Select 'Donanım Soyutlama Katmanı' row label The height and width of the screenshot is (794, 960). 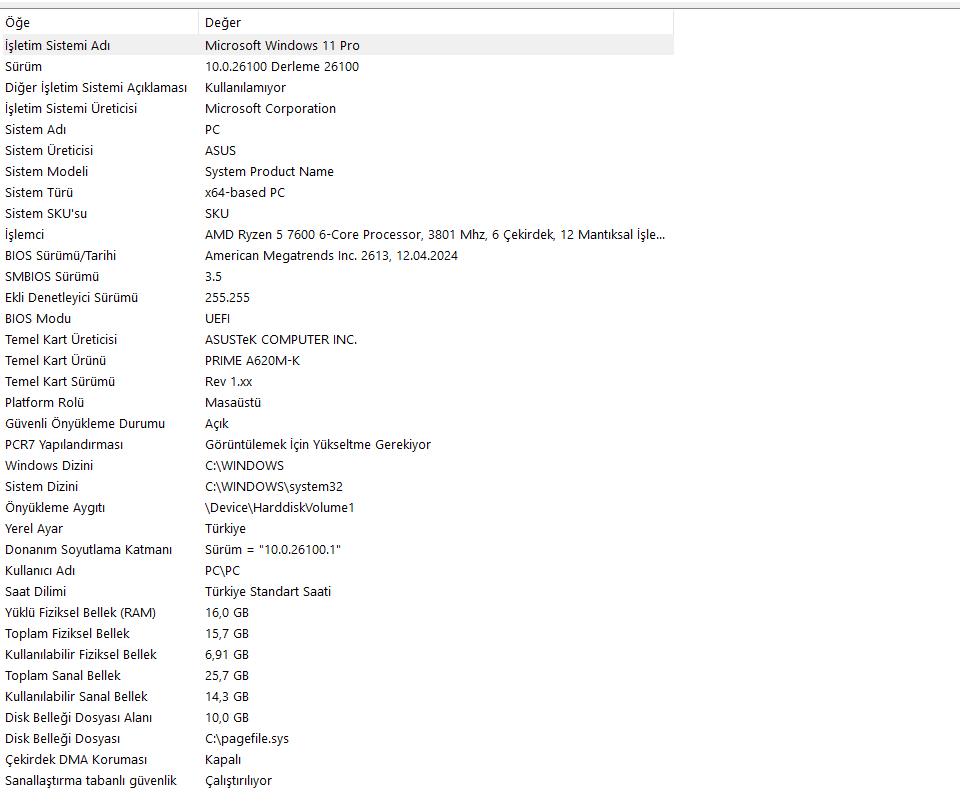[88, 550]
